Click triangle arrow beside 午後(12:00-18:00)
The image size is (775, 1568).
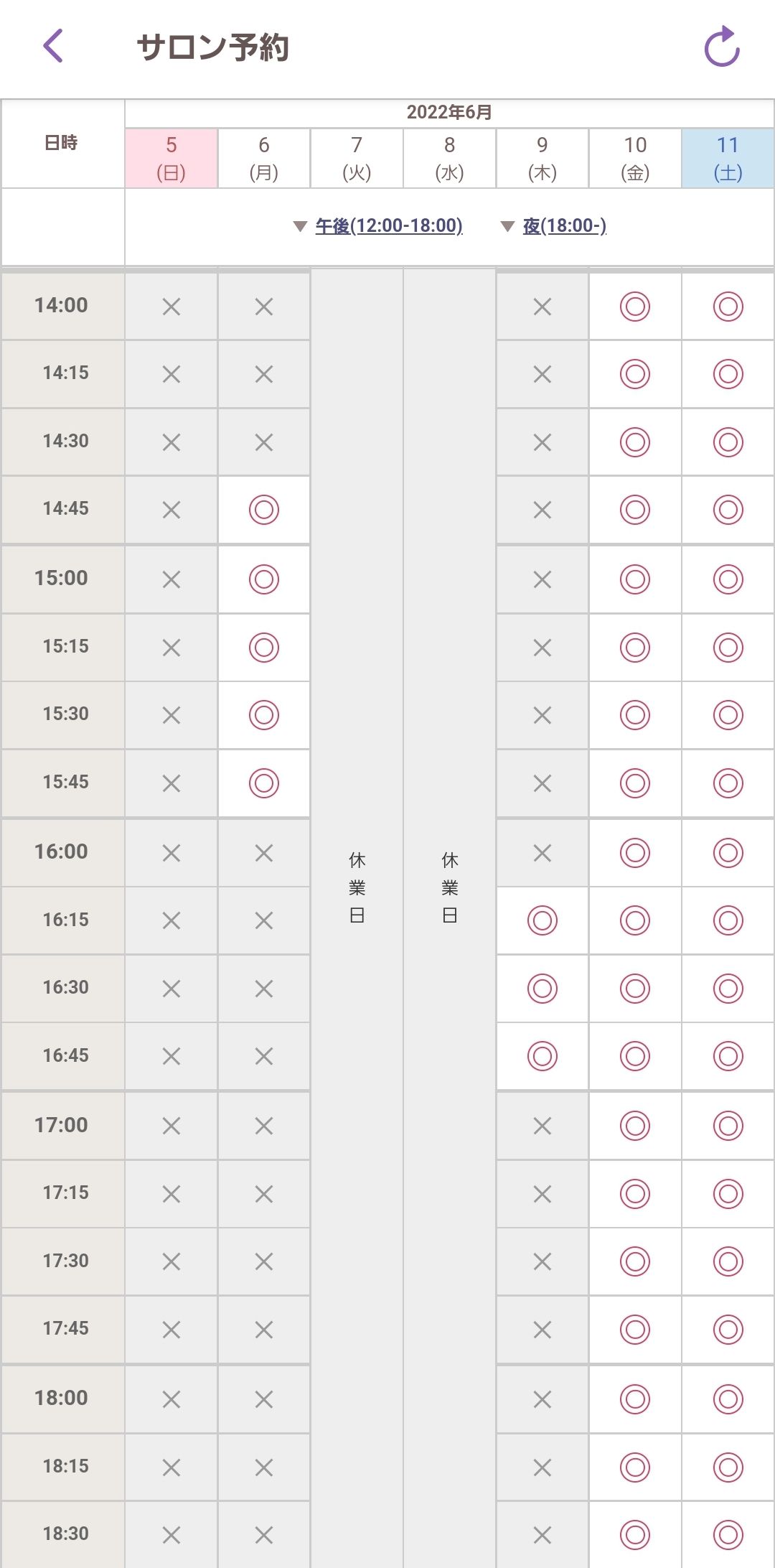301,227
